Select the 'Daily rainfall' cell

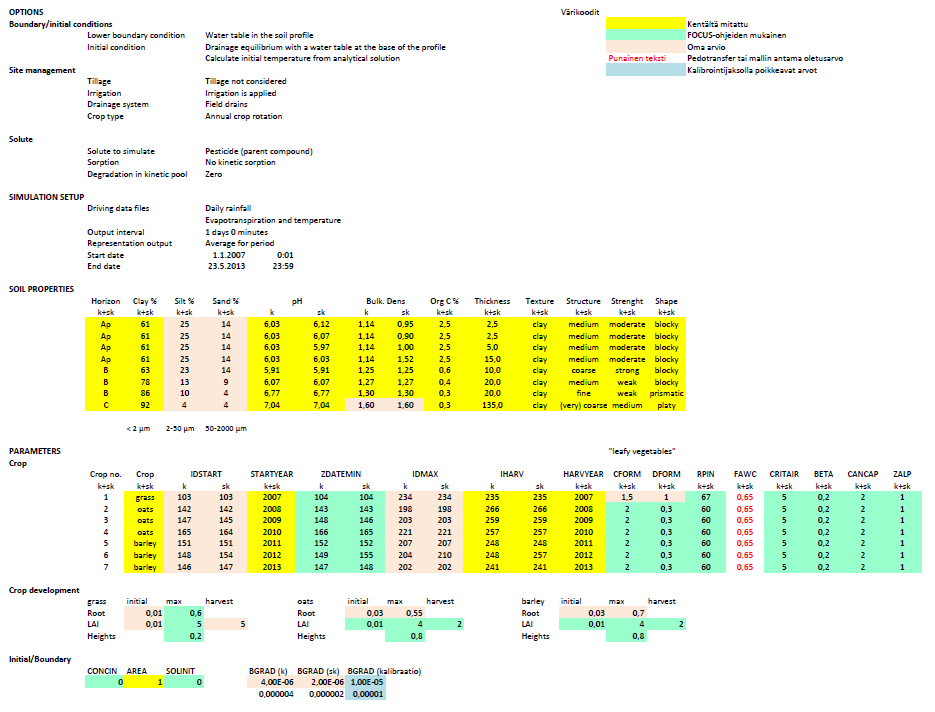click(228, 208)
